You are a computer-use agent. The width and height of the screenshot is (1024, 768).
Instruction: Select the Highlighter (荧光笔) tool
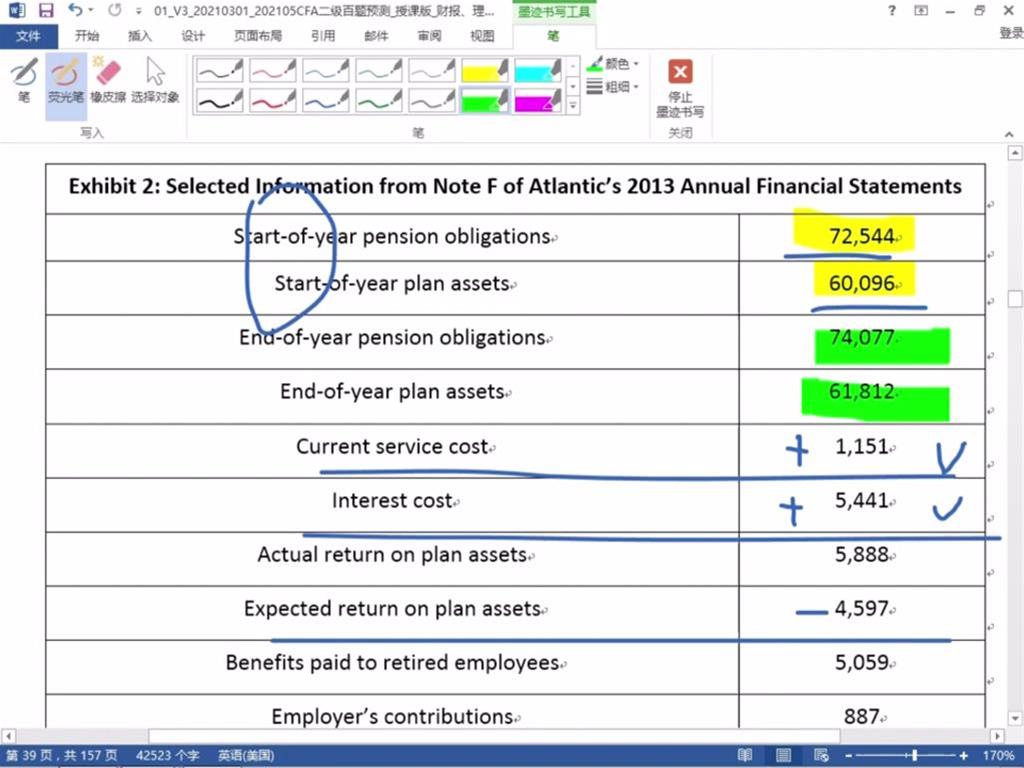point(66,80)
